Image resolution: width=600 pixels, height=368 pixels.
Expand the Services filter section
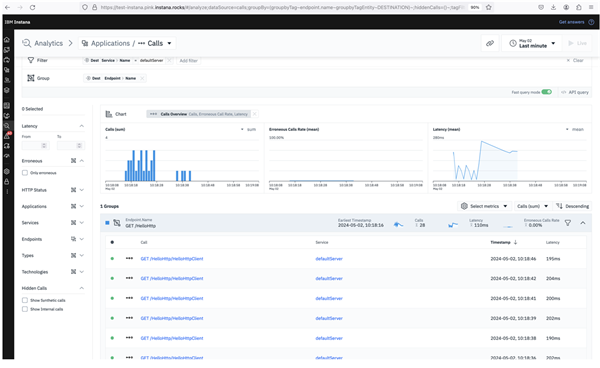coord(82,223)
